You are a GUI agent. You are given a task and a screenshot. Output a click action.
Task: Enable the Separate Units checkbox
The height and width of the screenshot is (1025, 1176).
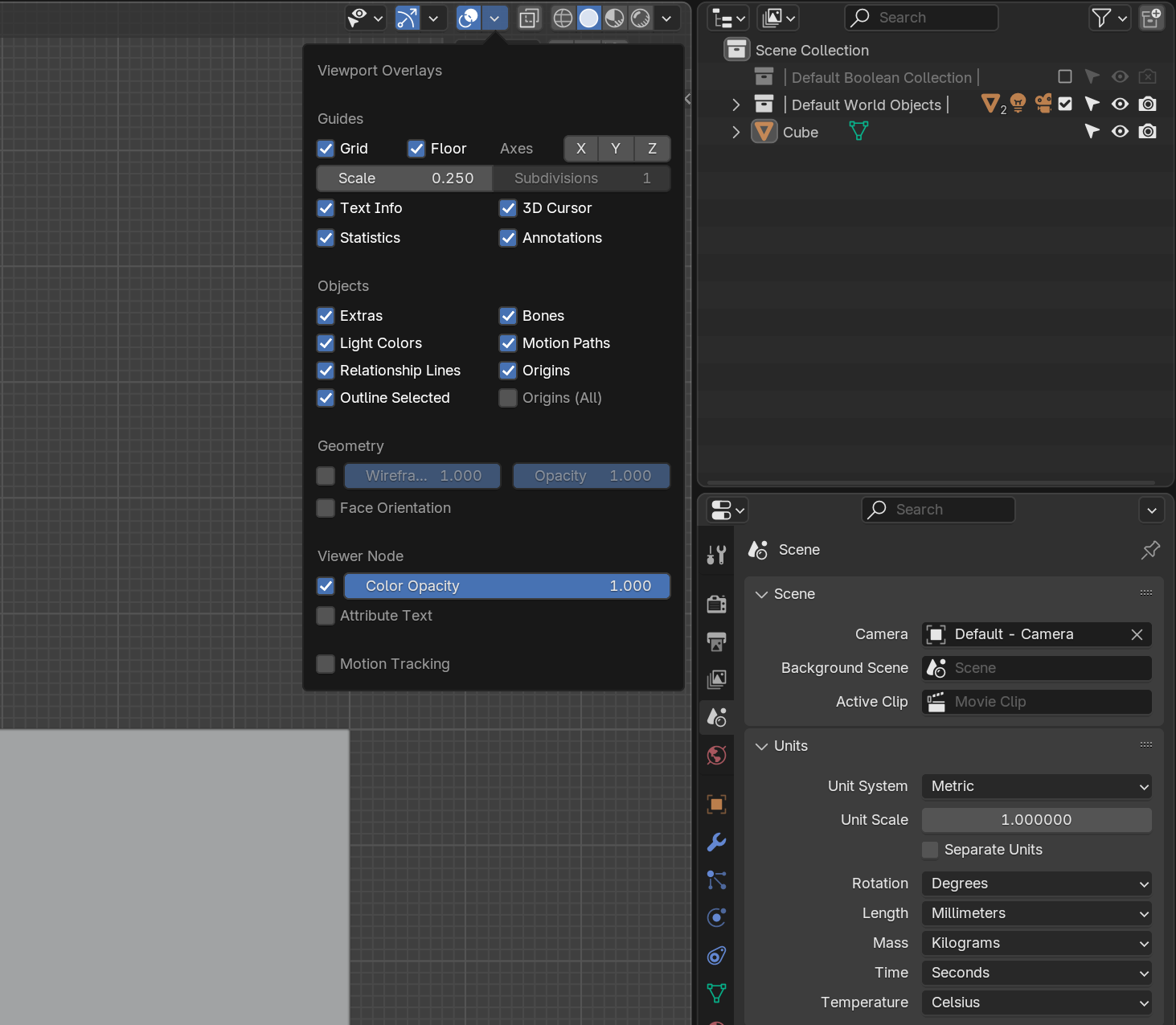pos(930,850)
